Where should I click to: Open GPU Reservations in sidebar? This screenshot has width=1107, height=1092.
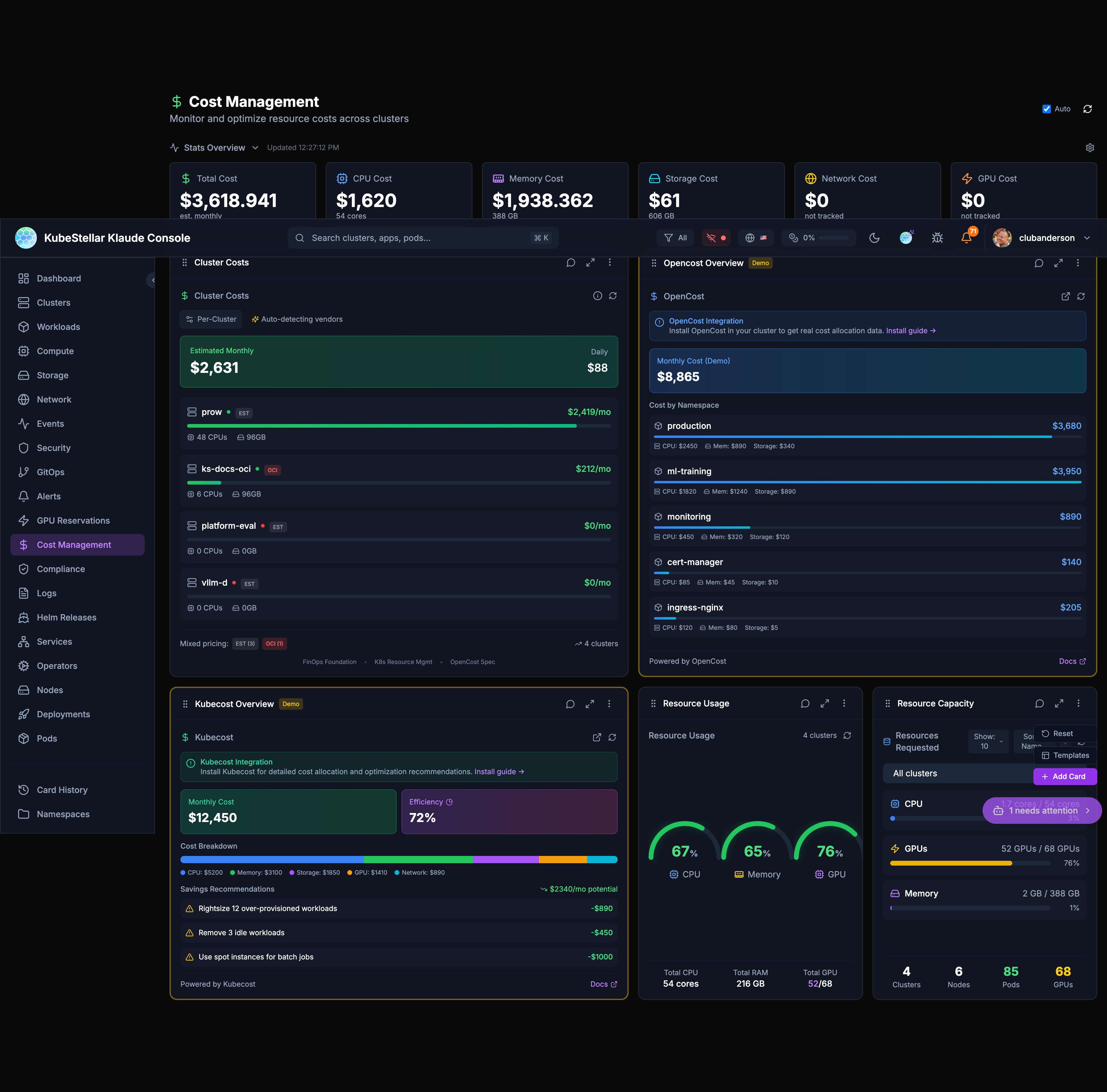click(73, 521)
